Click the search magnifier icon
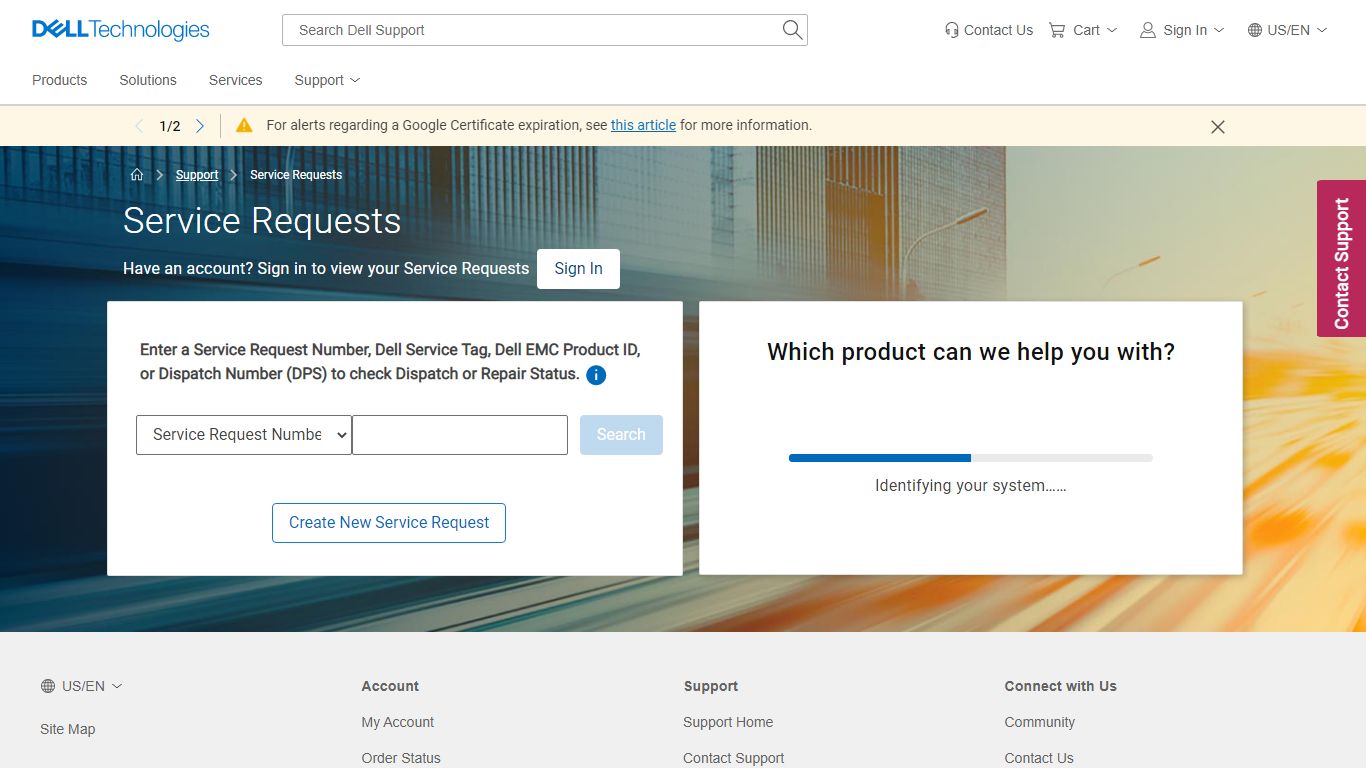1366x768 pixels. coord(792,30)
